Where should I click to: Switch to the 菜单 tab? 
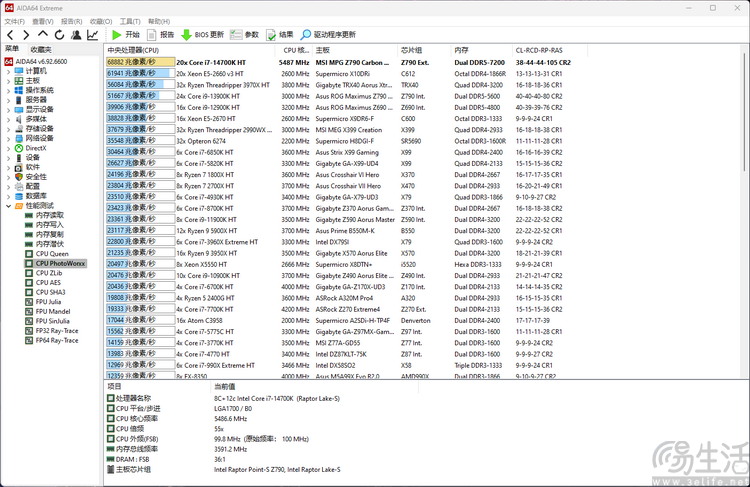(x=12, y=49)
